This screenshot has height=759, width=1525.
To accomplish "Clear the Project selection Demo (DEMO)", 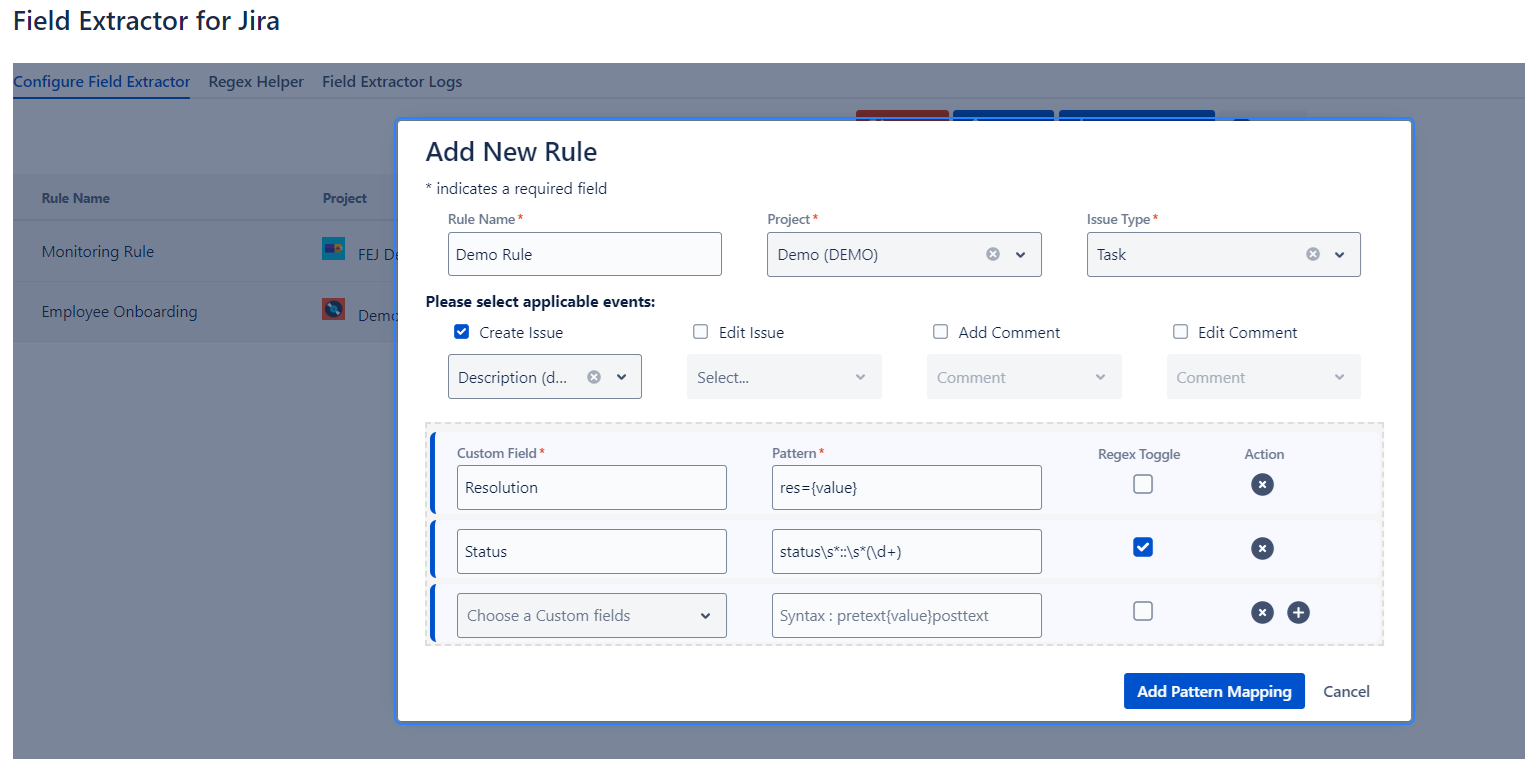I will coord(993,254).
